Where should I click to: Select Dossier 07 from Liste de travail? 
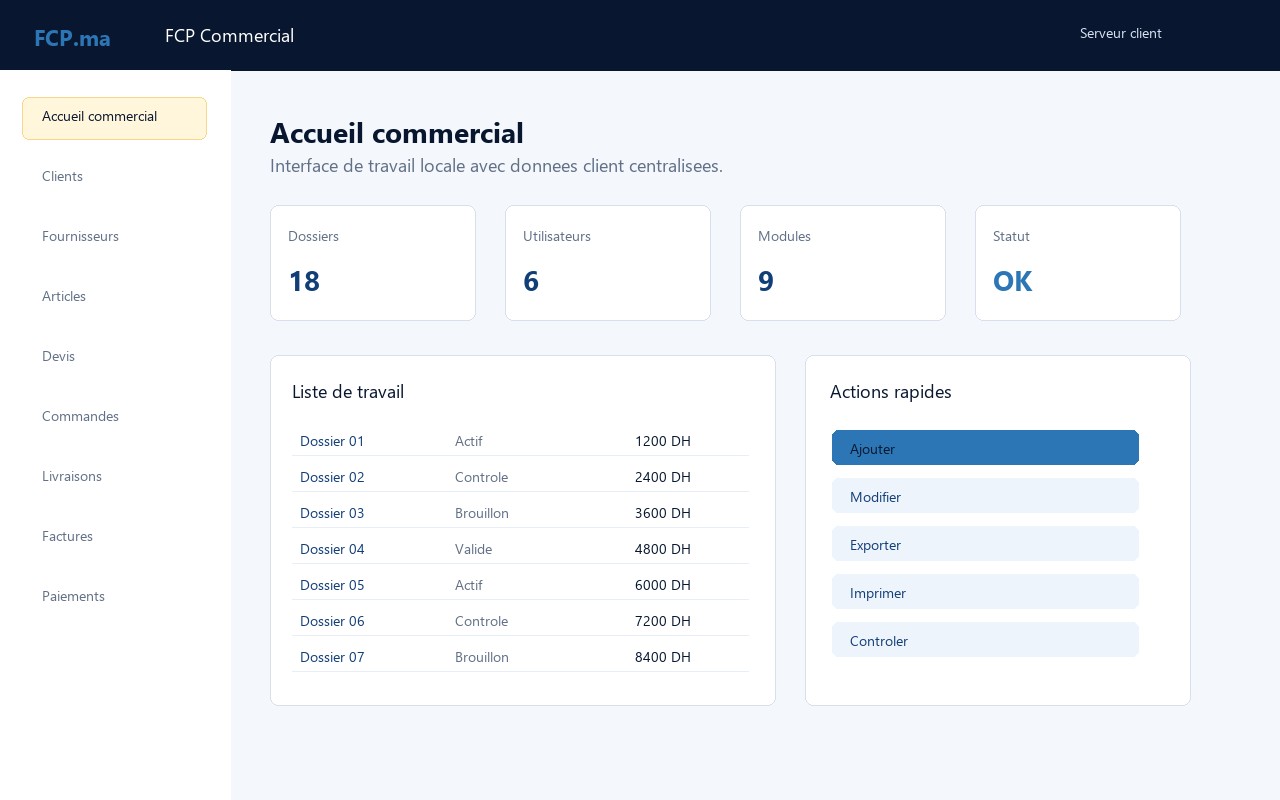(x=520, y=657)
